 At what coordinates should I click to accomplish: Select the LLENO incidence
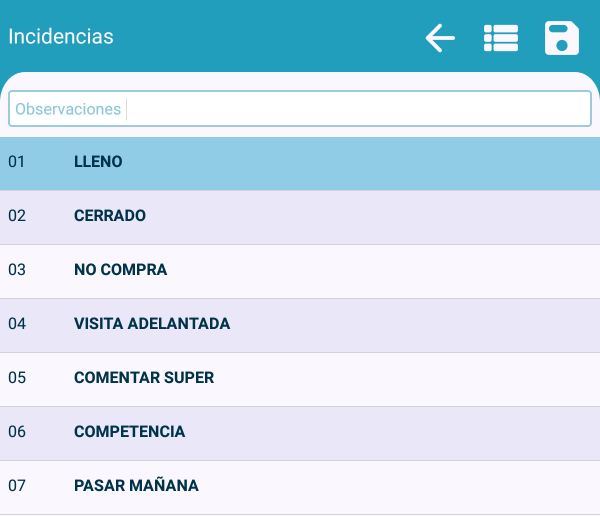click(x=98, y=161)
